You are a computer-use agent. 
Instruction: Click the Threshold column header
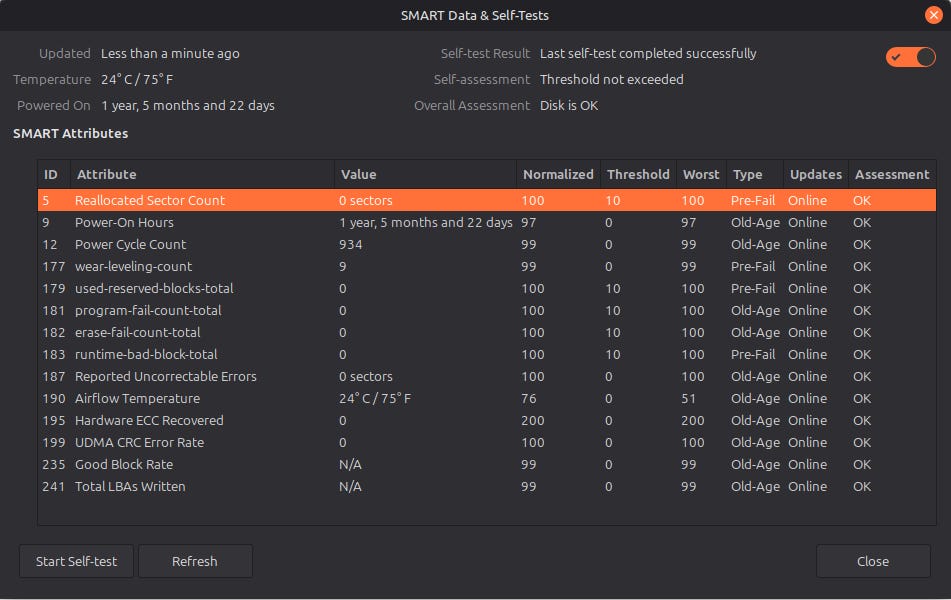tap(637, 174)
